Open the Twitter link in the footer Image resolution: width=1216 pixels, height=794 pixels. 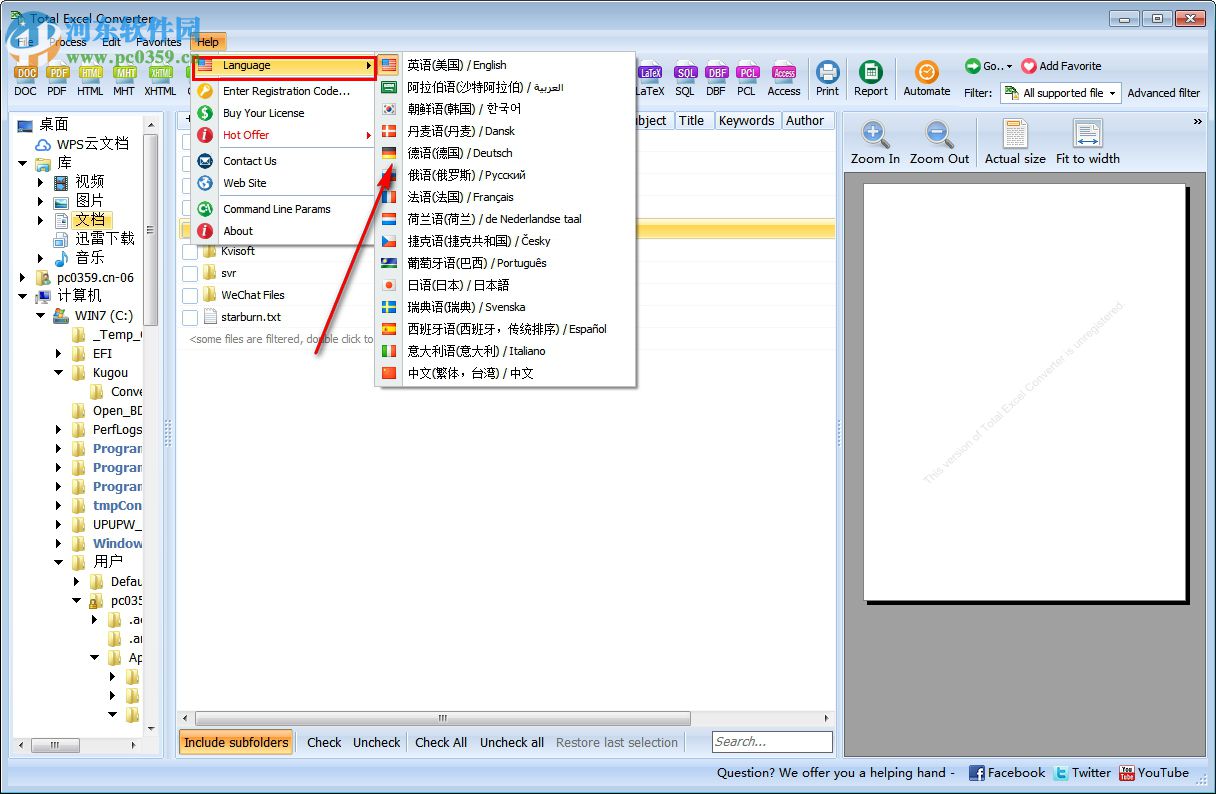[1090, 772]
